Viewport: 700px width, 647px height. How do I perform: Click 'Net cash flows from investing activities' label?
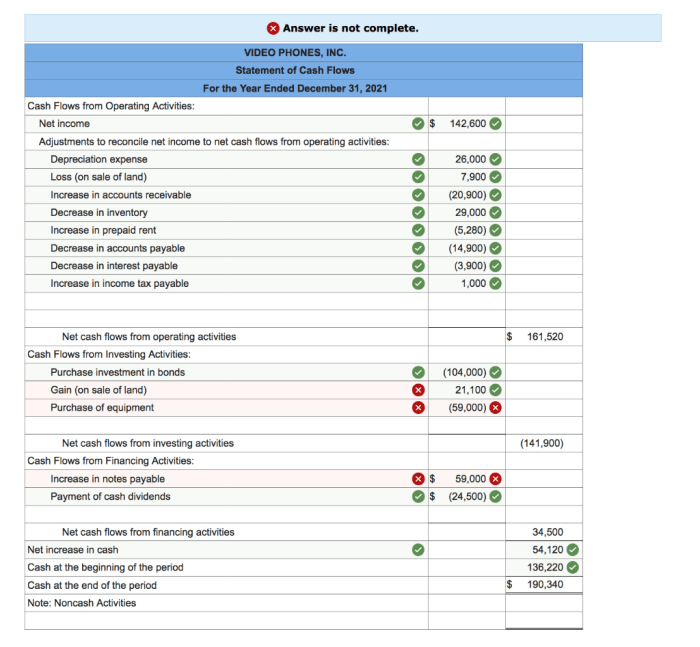click(148, 443)
